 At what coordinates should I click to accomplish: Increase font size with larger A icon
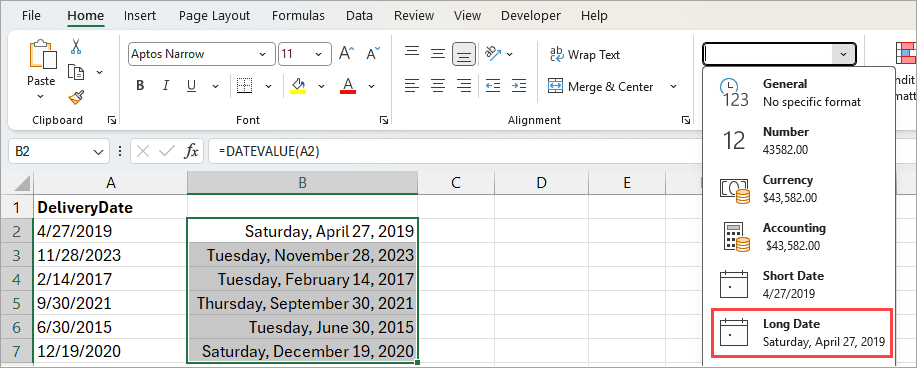(346, 54)
